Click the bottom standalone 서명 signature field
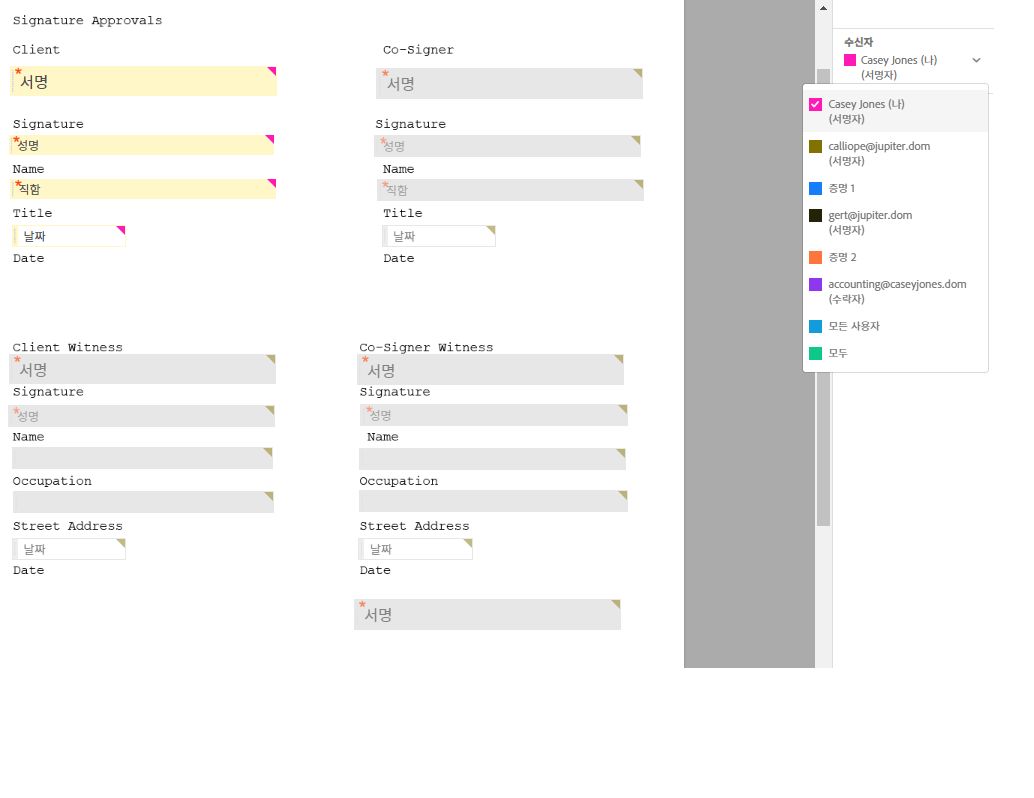The width and height of the screenshot is (1034, 798). (487, 615)
